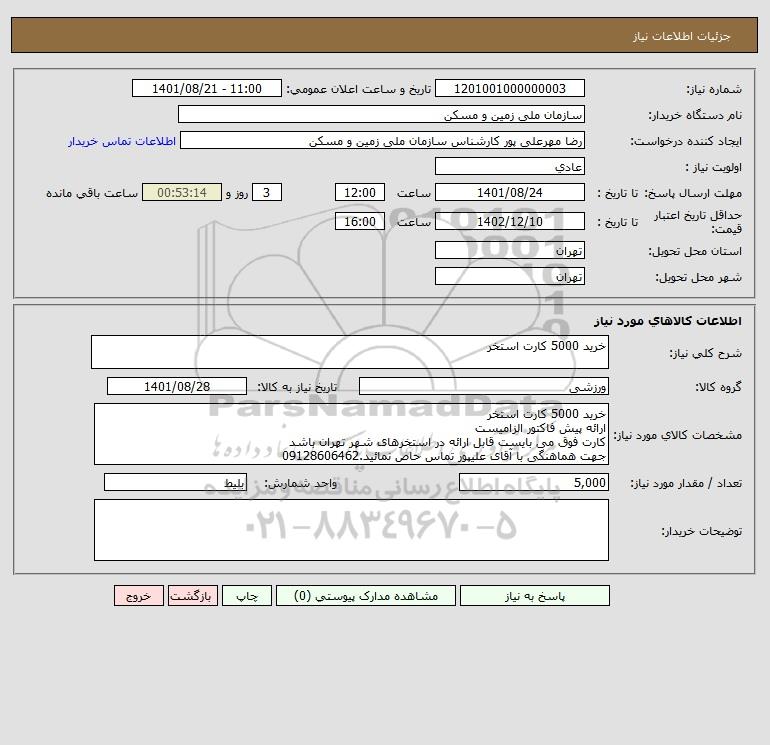Click the واحد شمارش label
This screenshot has height=745, width=770.
click(301, 483)
